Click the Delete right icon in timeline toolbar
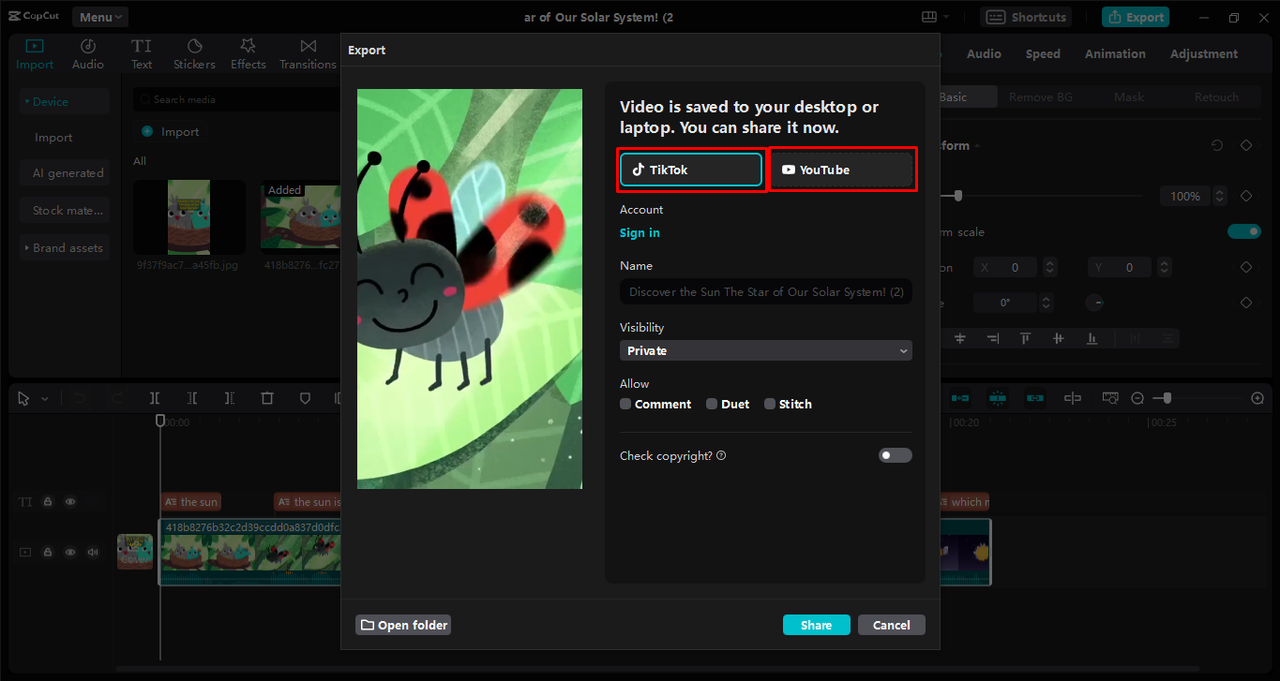Image resolution: width=1280 pixels, height=681 pixels. pyautogui.click(x=229, y=398)
